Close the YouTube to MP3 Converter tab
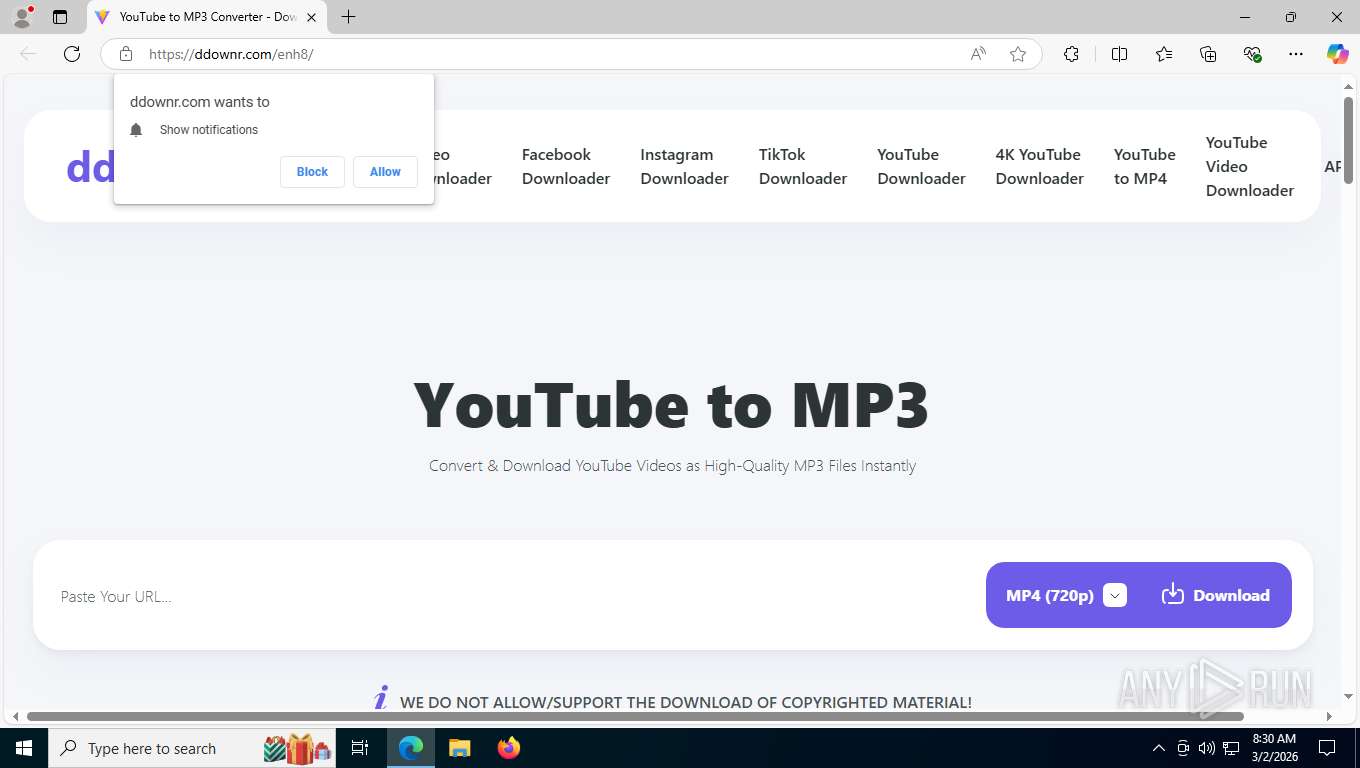Screen dimensions: 1360x768 coord(311,17)
